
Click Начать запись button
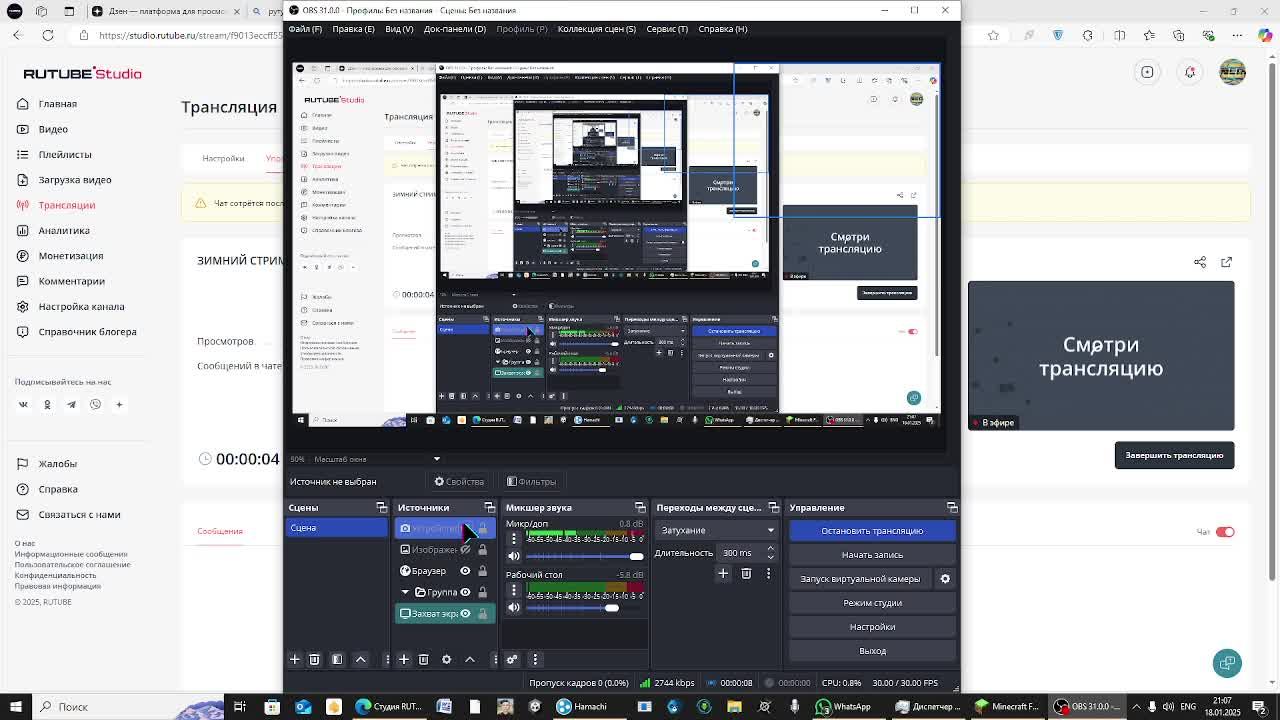(872, 555)
